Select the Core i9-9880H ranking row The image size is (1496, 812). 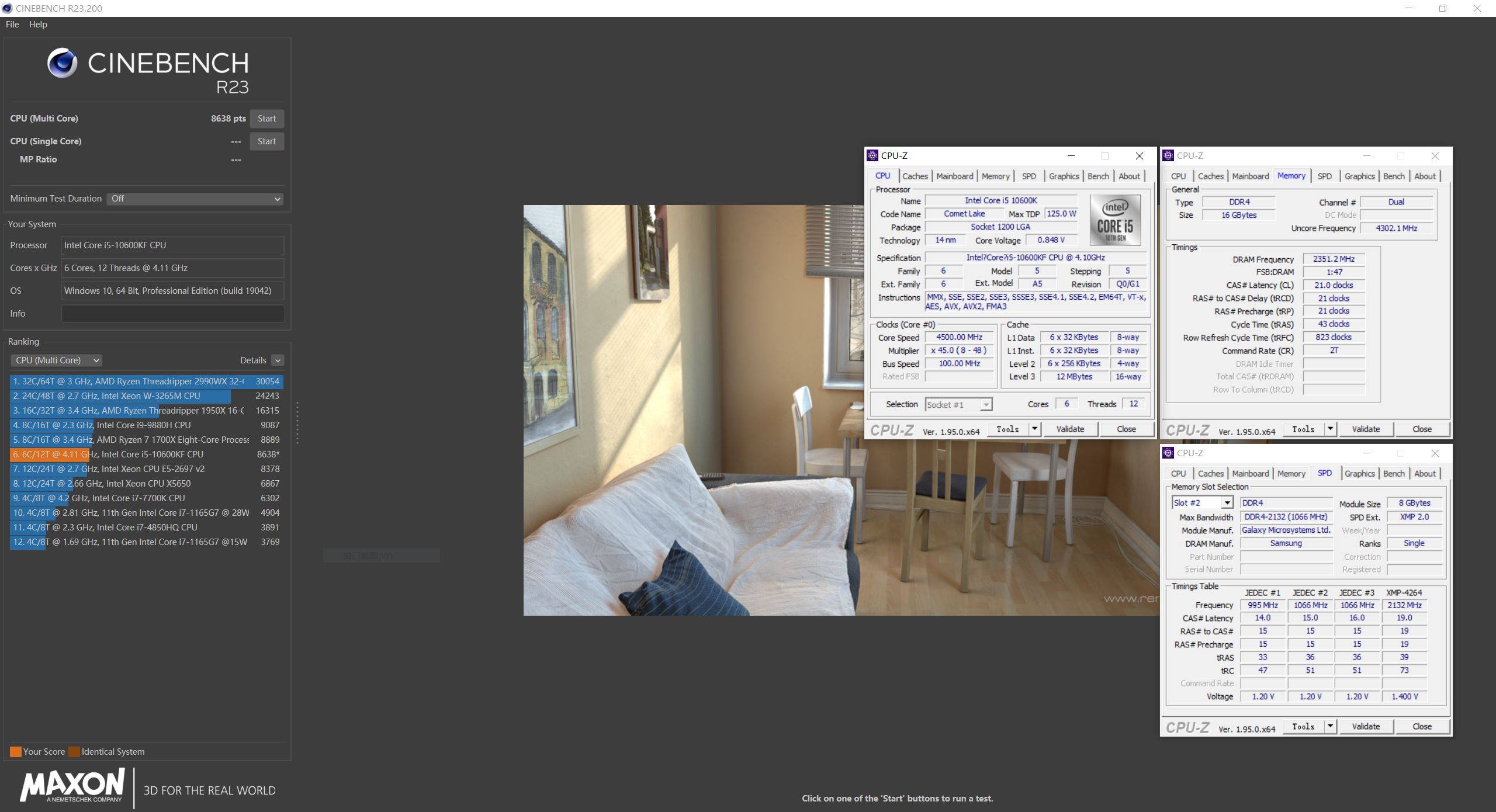(146, 425)
